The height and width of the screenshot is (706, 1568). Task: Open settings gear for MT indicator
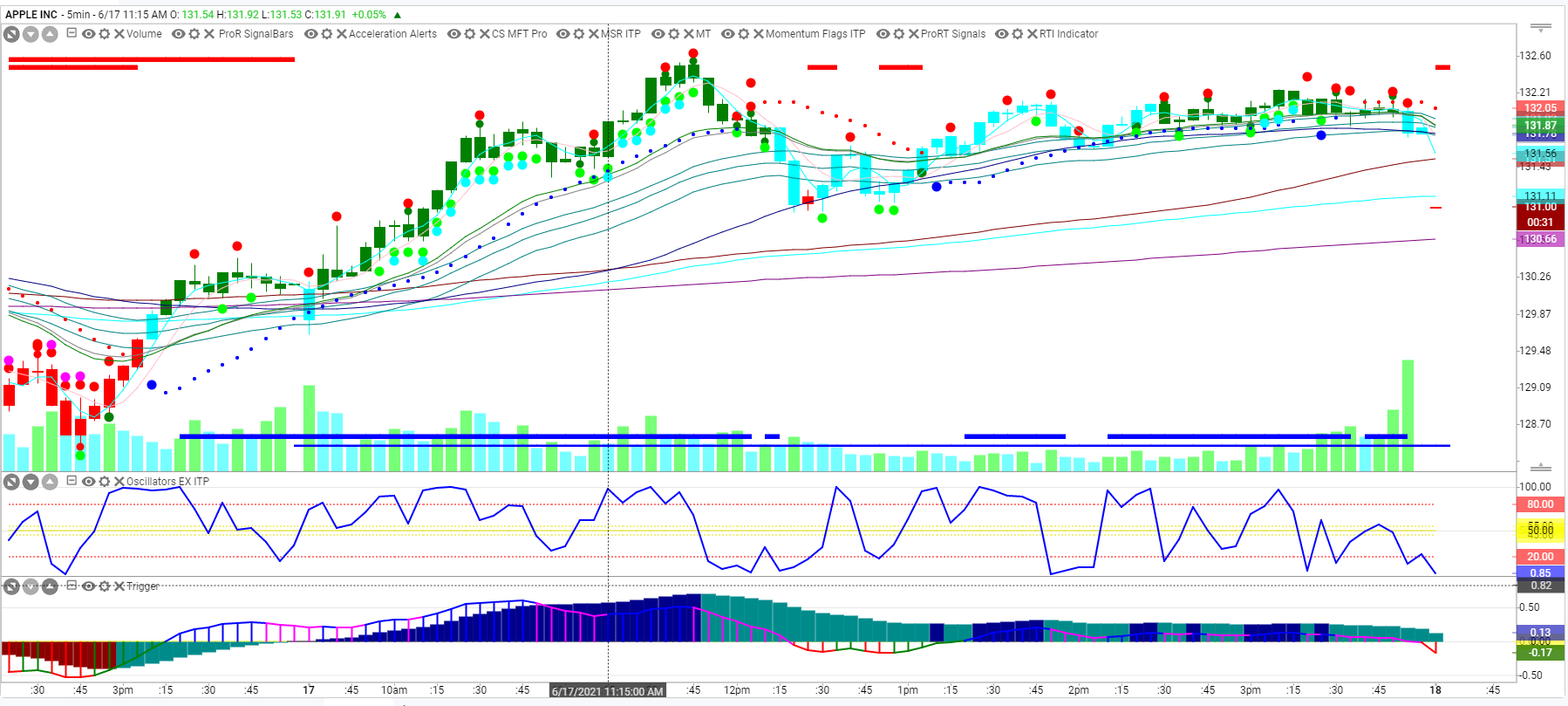[x=674, y=34]
